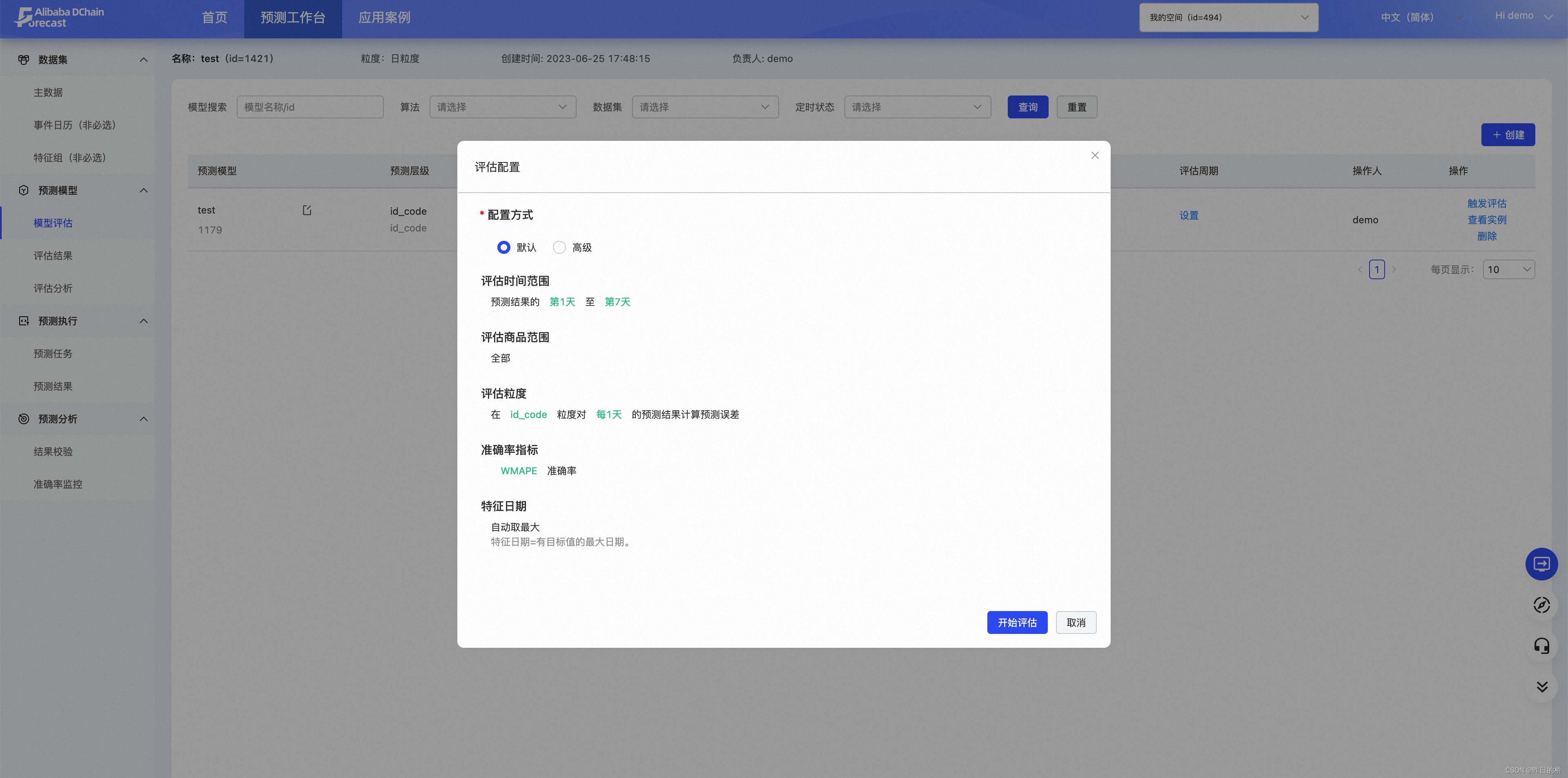The width and height of the screenshot is (1568, 778).
Task: Click the 模型名称/id search input
Action: (x=310, y=107)
